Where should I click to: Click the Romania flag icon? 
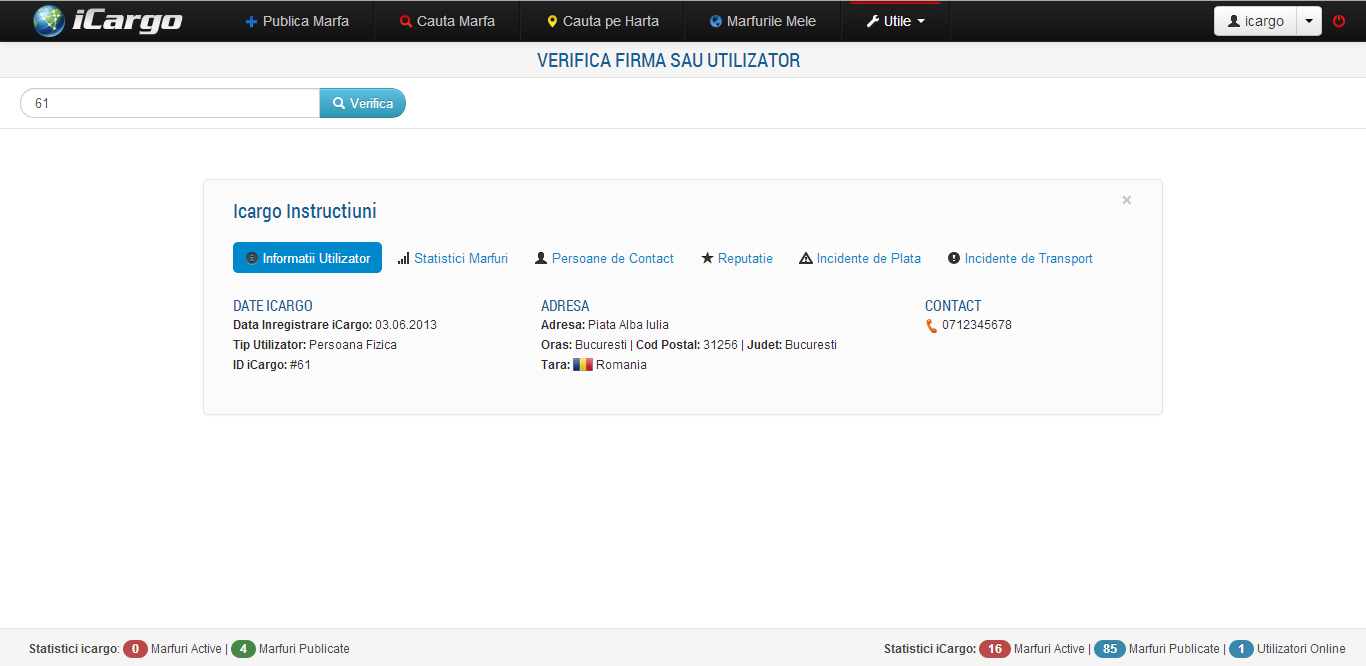point(582,365)
